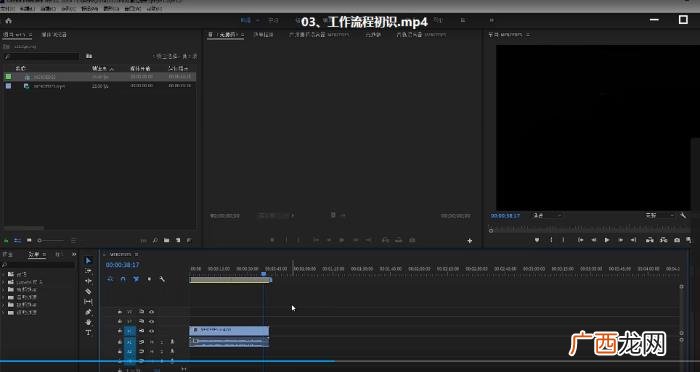The width and height of the screenshot is (700, 372).
Task: Toggle sync lock on track V2
Action: 141,321
